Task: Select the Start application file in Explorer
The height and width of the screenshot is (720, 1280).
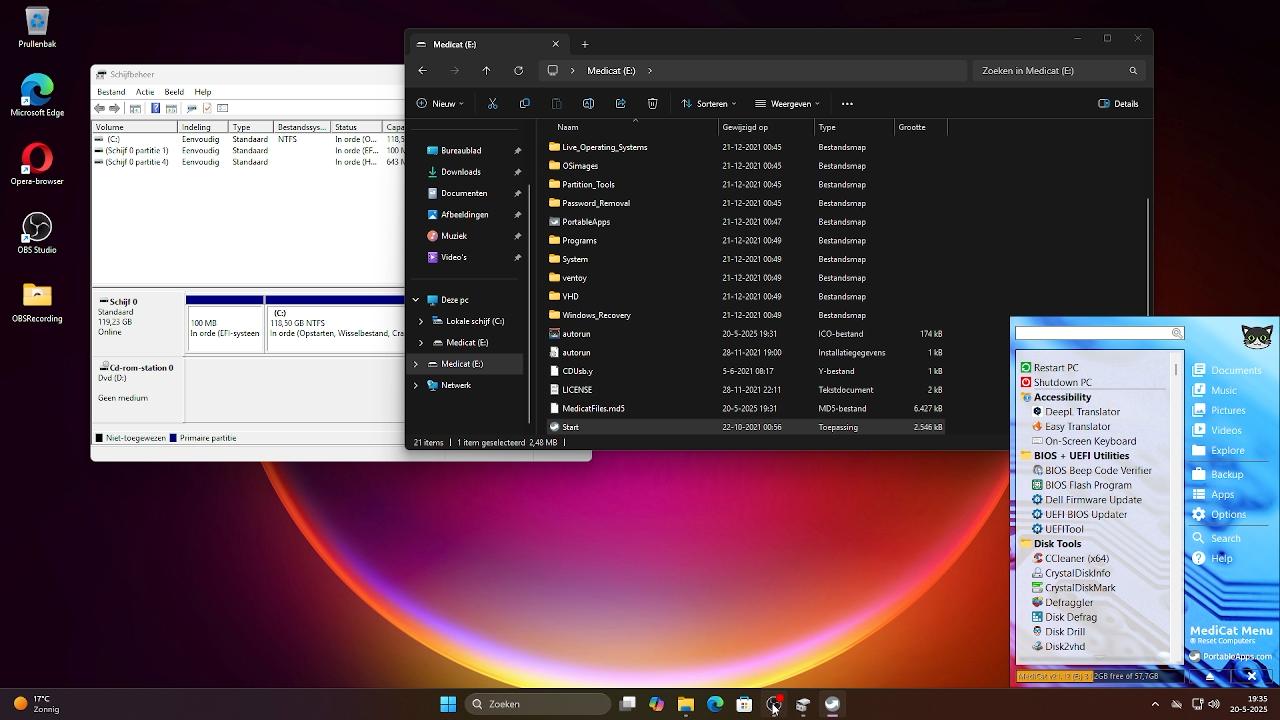Action: [x=745, y=427]
